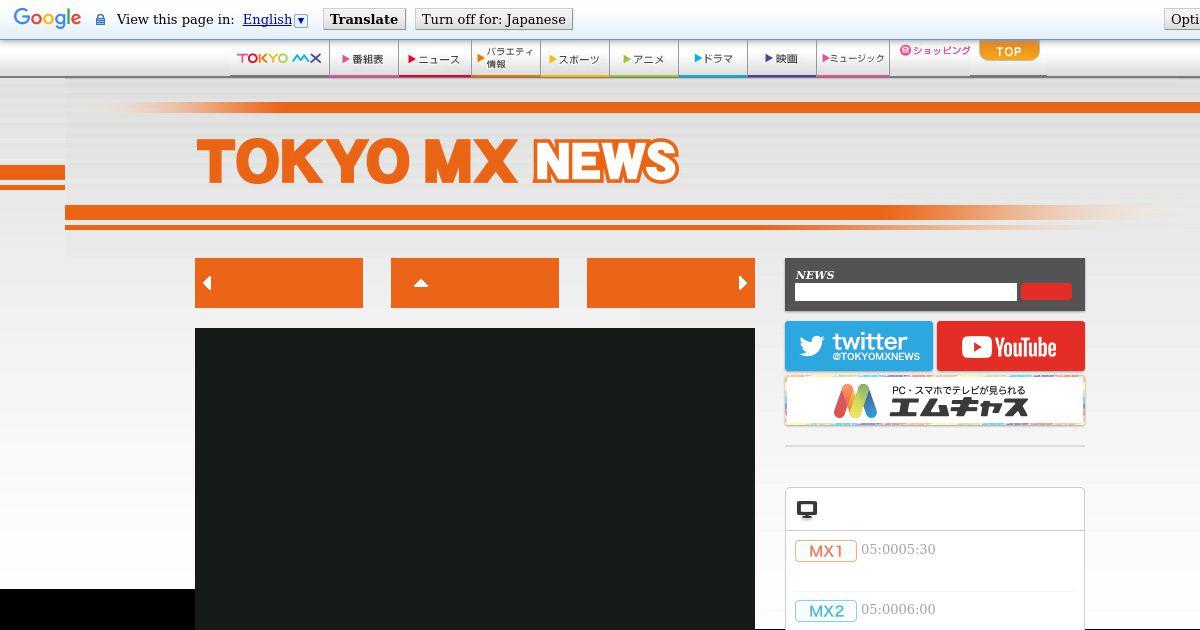The width and height of the screenshot is (1200, 630).
Task: Open the YouTube banner
Action: coord(1011,346)
